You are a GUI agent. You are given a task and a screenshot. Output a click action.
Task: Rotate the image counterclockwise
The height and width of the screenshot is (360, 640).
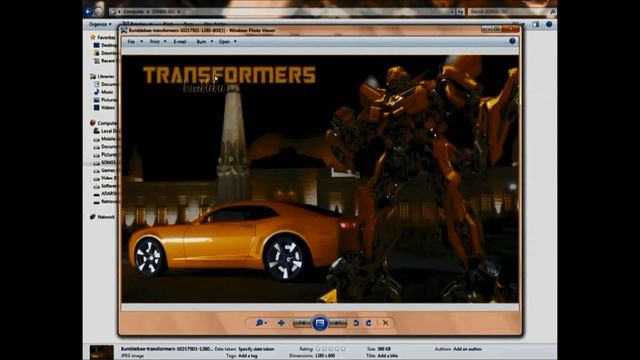(x=356, y=323)
